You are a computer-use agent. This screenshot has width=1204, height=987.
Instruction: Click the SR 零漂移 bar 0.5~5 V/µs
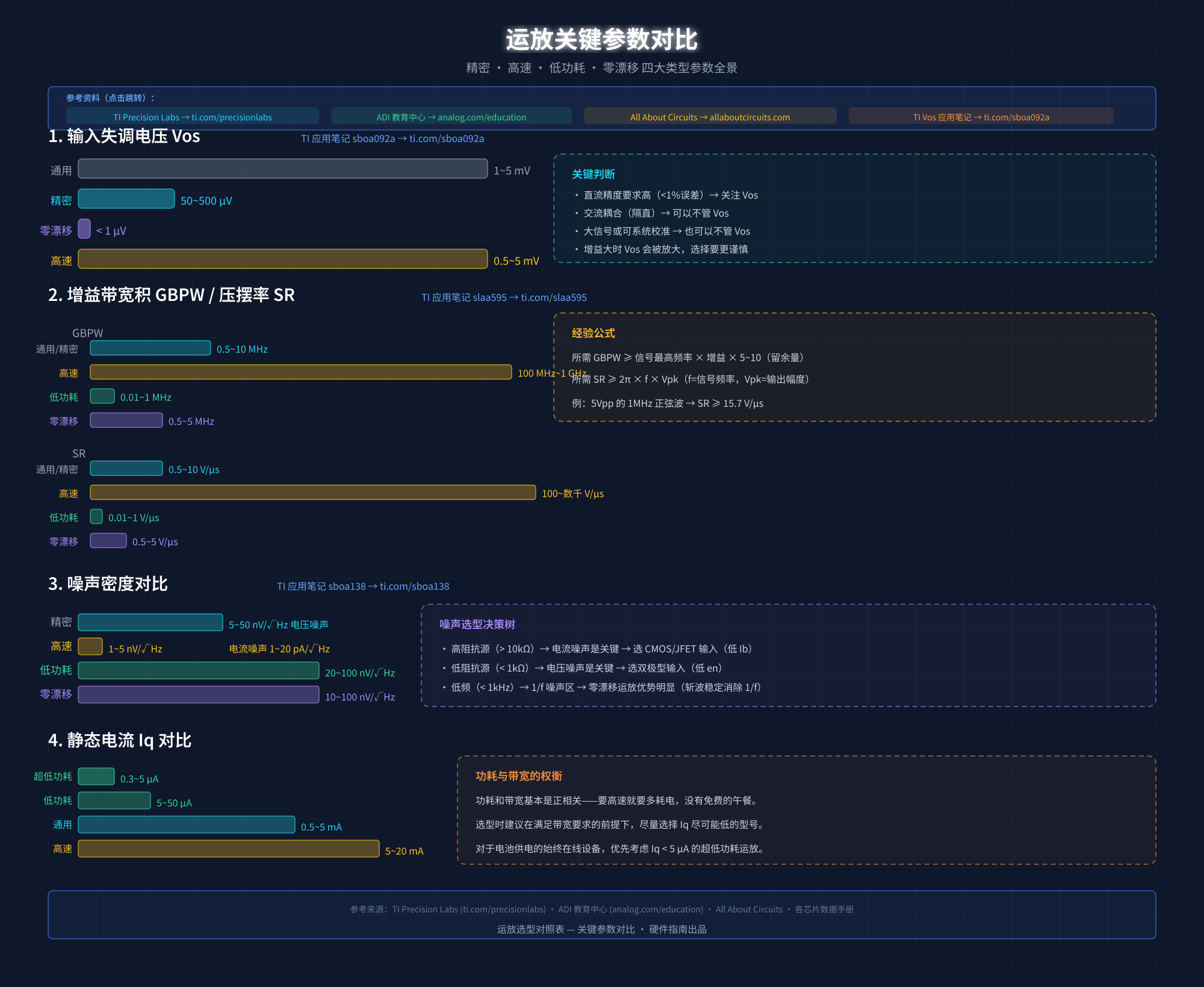click(108, 540)
